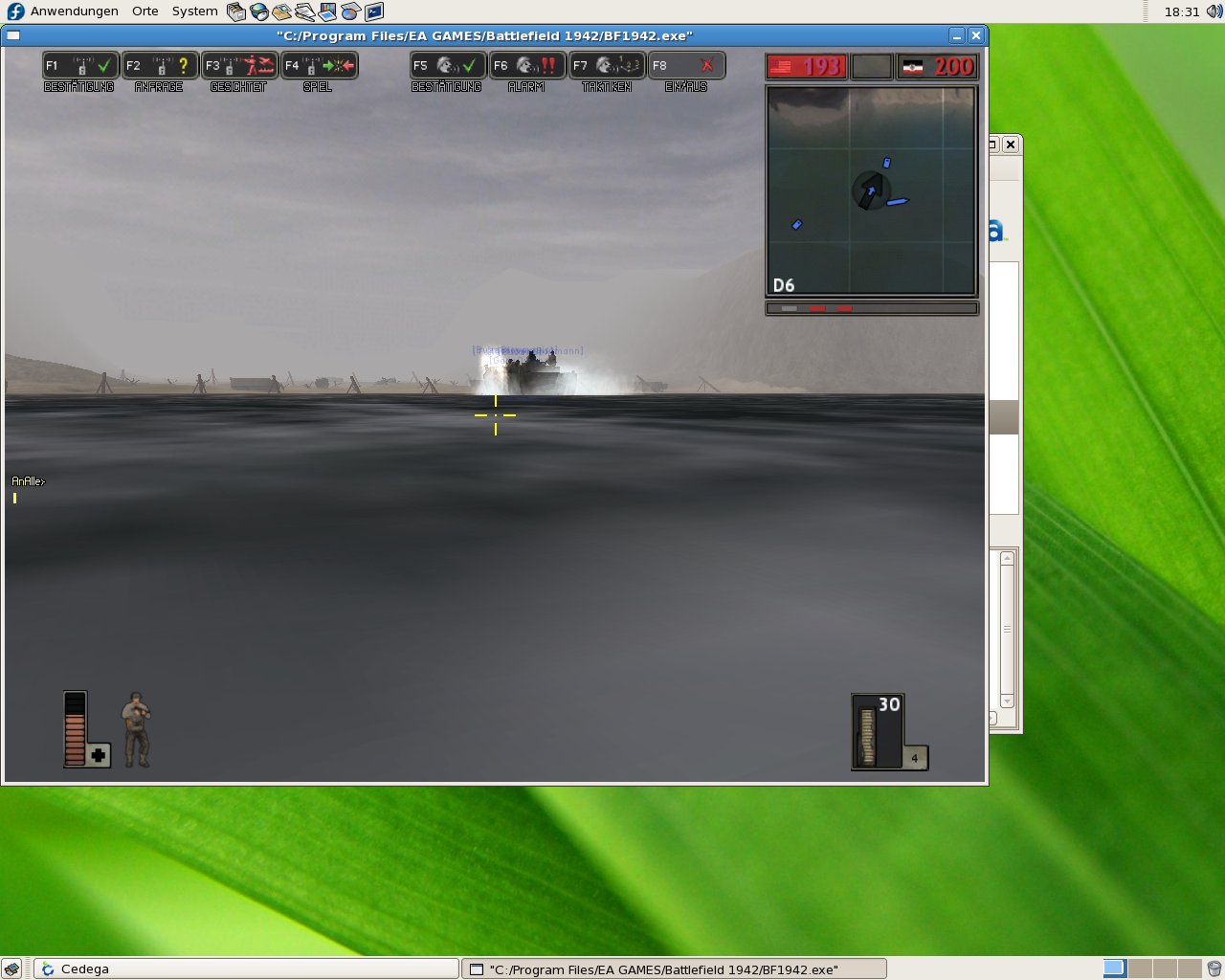This screenshot has height=980, width=1225.
Task: Click the soldier stance icon
Action: point(137,729)
